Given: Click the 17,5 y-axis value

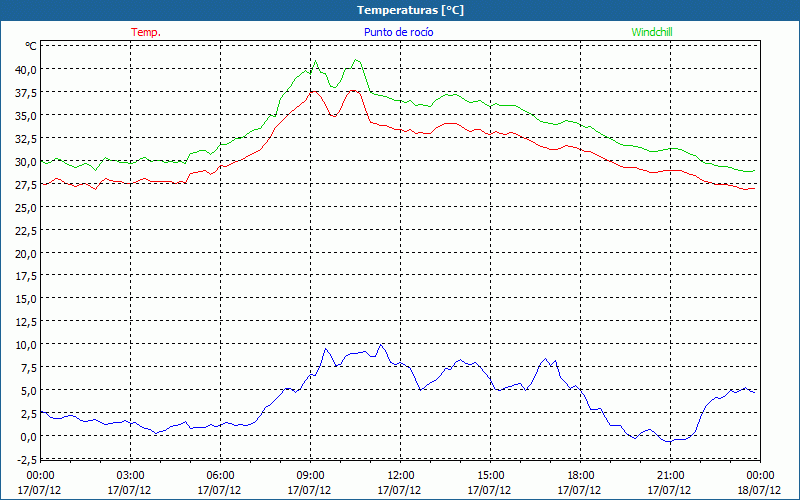Looking at the screenshot, I should (27, 276).
